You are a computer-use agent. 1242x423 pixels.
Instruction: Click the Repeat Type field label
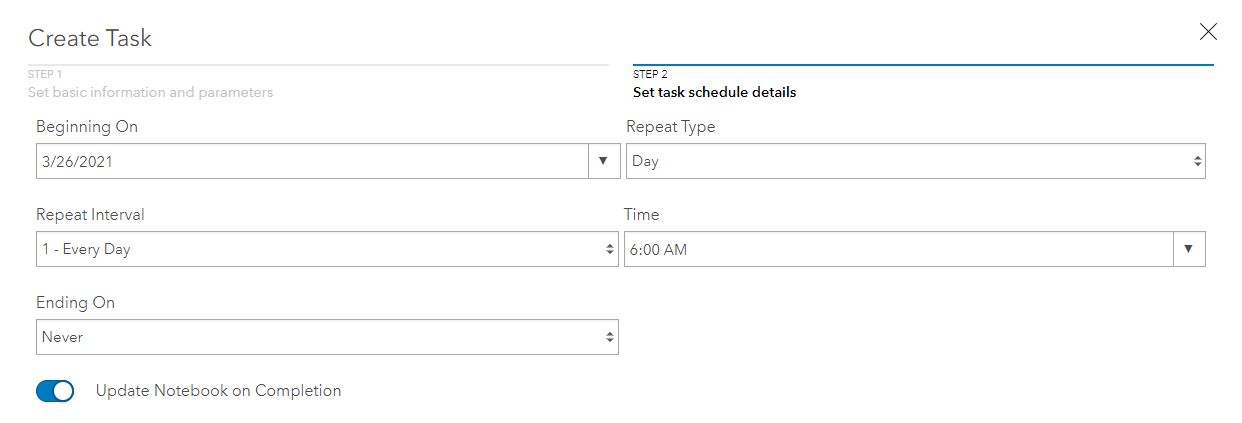pyautogui.click(x=670, y=127)
